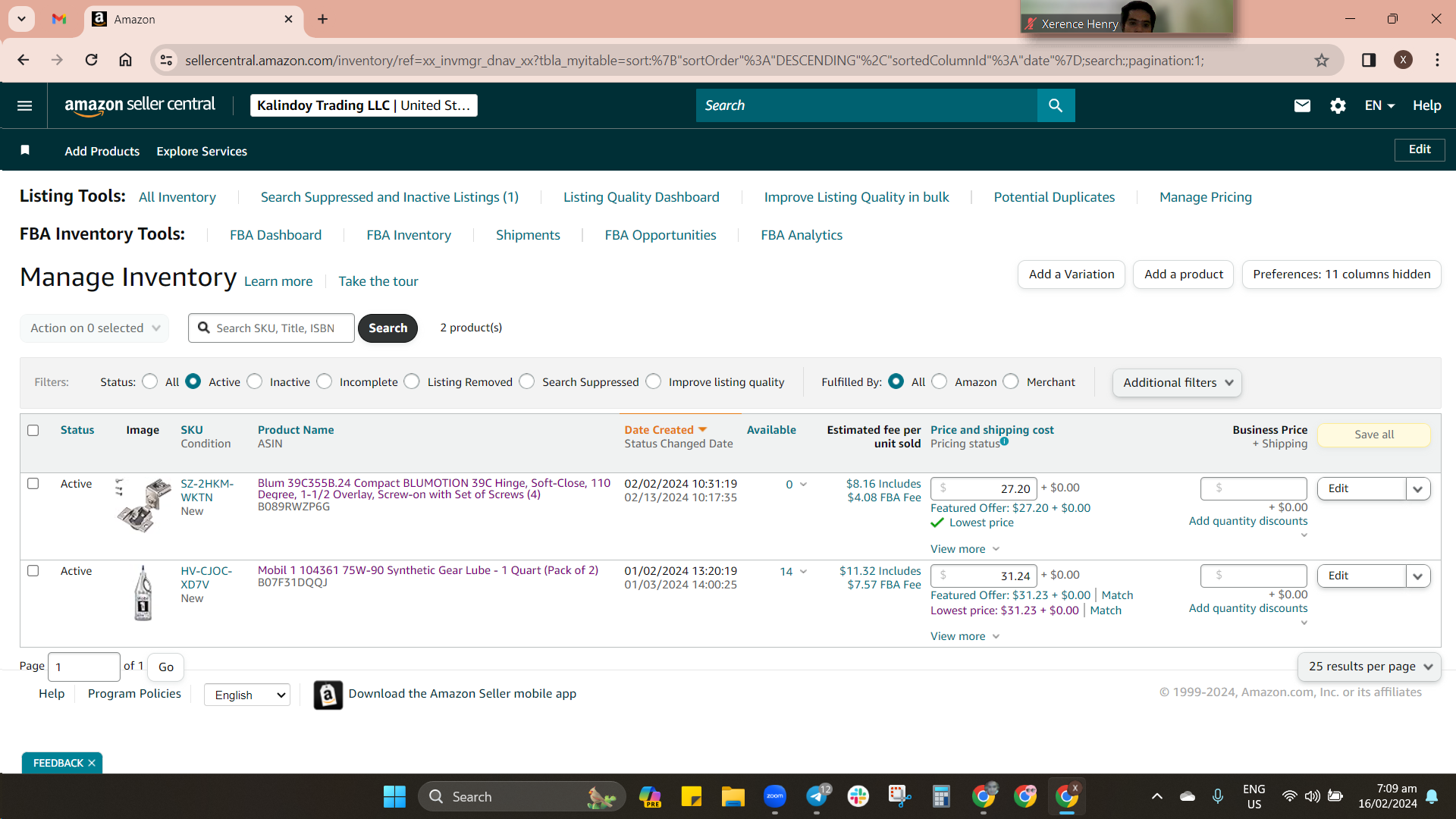Open the EN language dropdown
This screenshot has width=1456, height=819.
tap(1379, 105)
